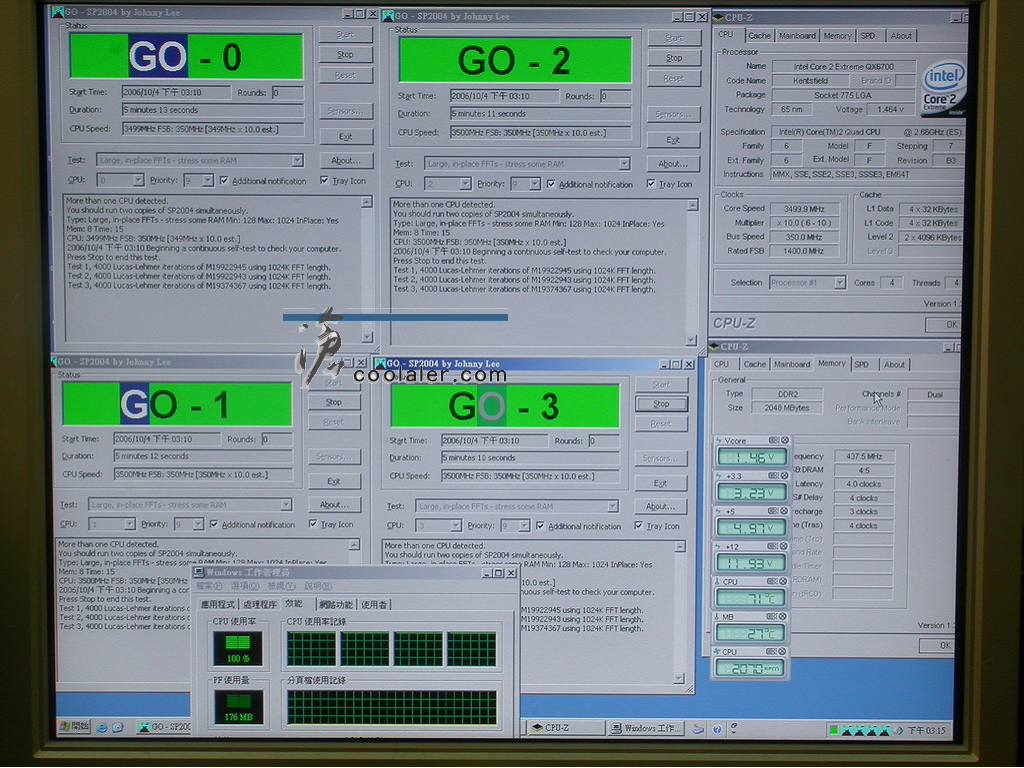Image resolution: width=1024 pixels, height=768 pixels.
Task: Click the down arrow of GO-3 log scrollbar
Action: click(679, 679)
